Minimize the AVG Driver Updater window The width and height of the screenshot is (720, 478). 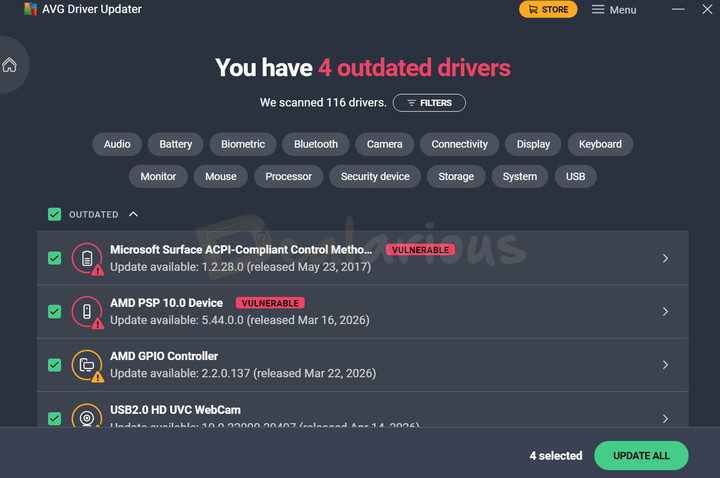(x=678, y=9)
